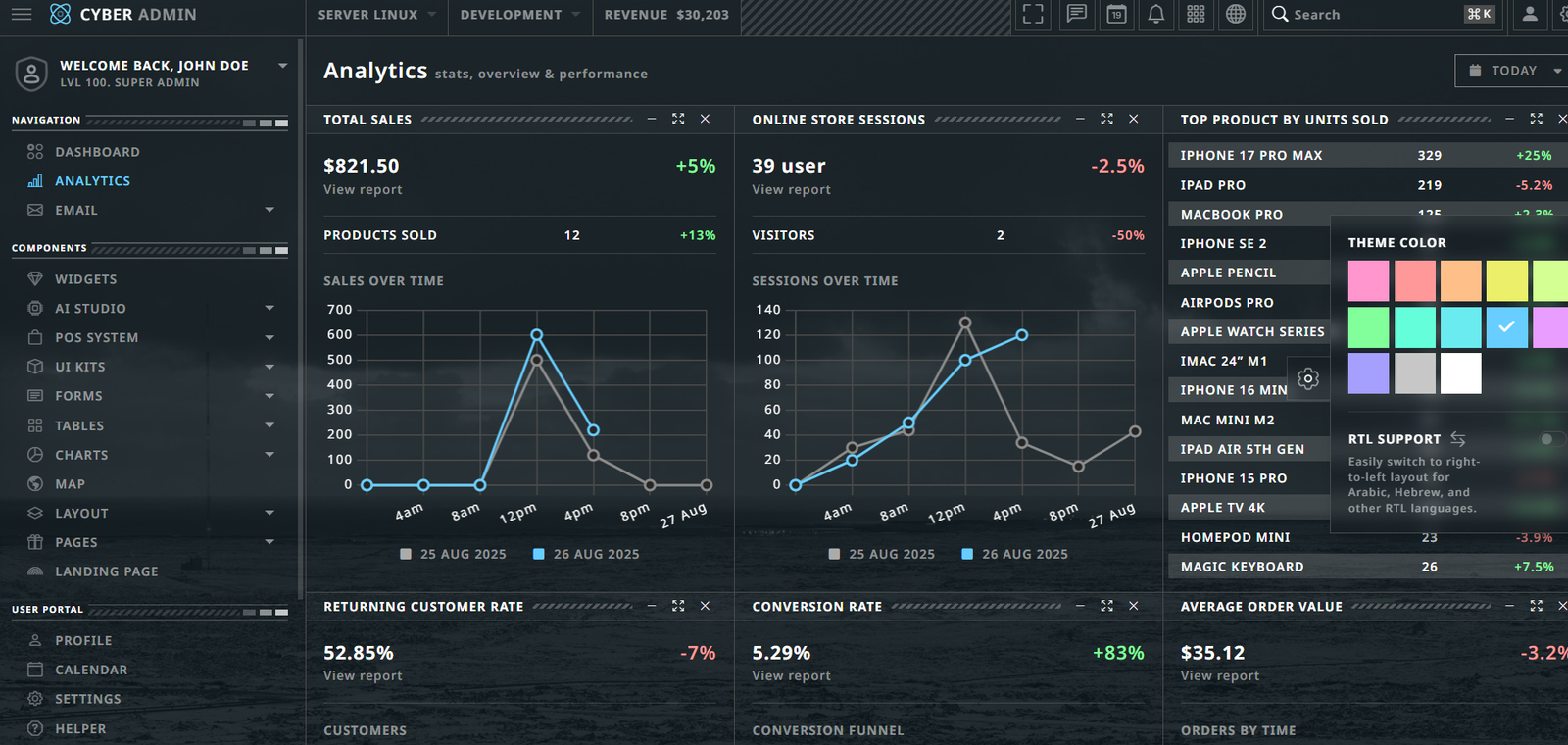Click the fullscreen icon in top bar

pyautogui.click(x=1033, y=14)
